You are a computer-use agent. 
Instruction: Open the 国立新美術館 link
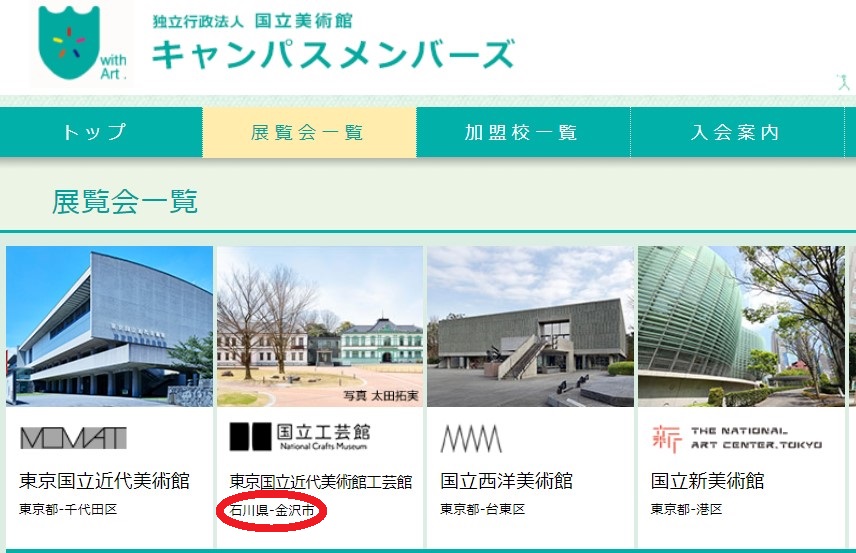(708, 481)
